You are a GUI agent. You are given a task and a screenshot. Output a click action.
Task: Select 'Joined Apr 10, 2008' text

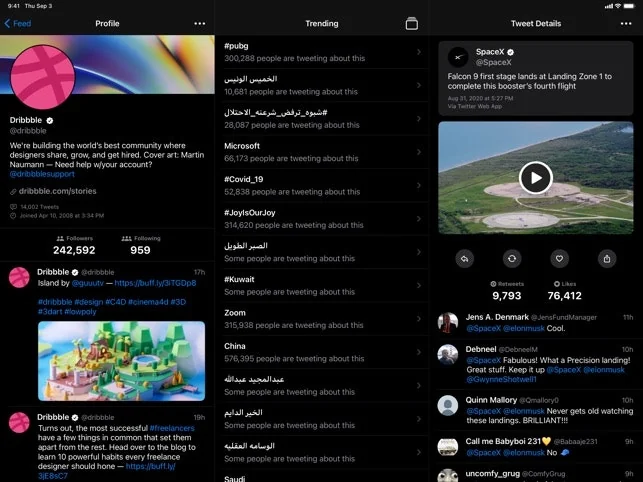[x=62, y=215]
